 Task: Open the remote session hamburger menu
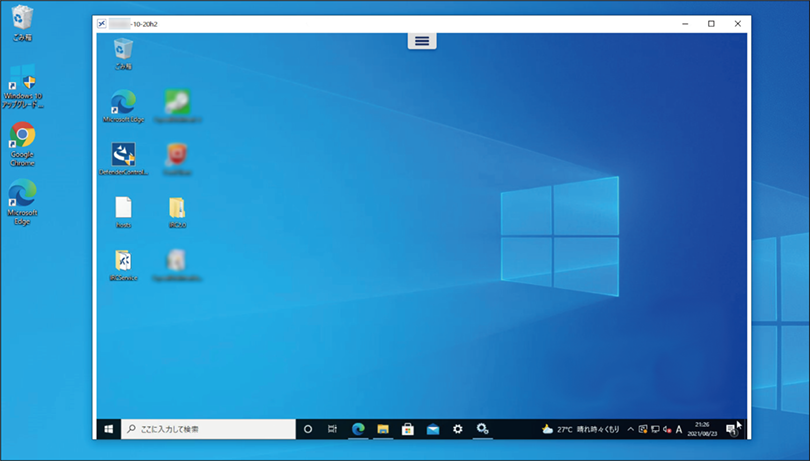click(422, 41)
